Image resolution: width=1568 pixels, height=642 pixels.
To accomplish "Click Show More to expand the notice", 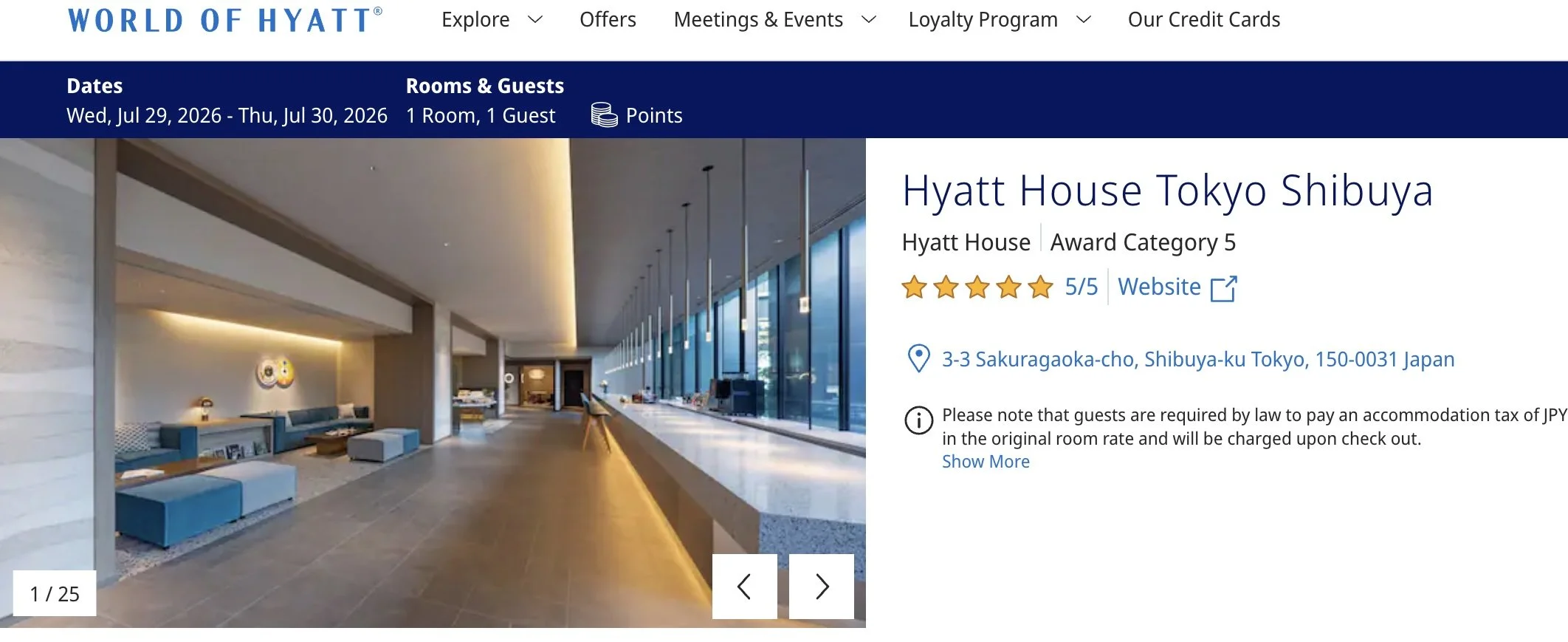I will tap(986, 462).
